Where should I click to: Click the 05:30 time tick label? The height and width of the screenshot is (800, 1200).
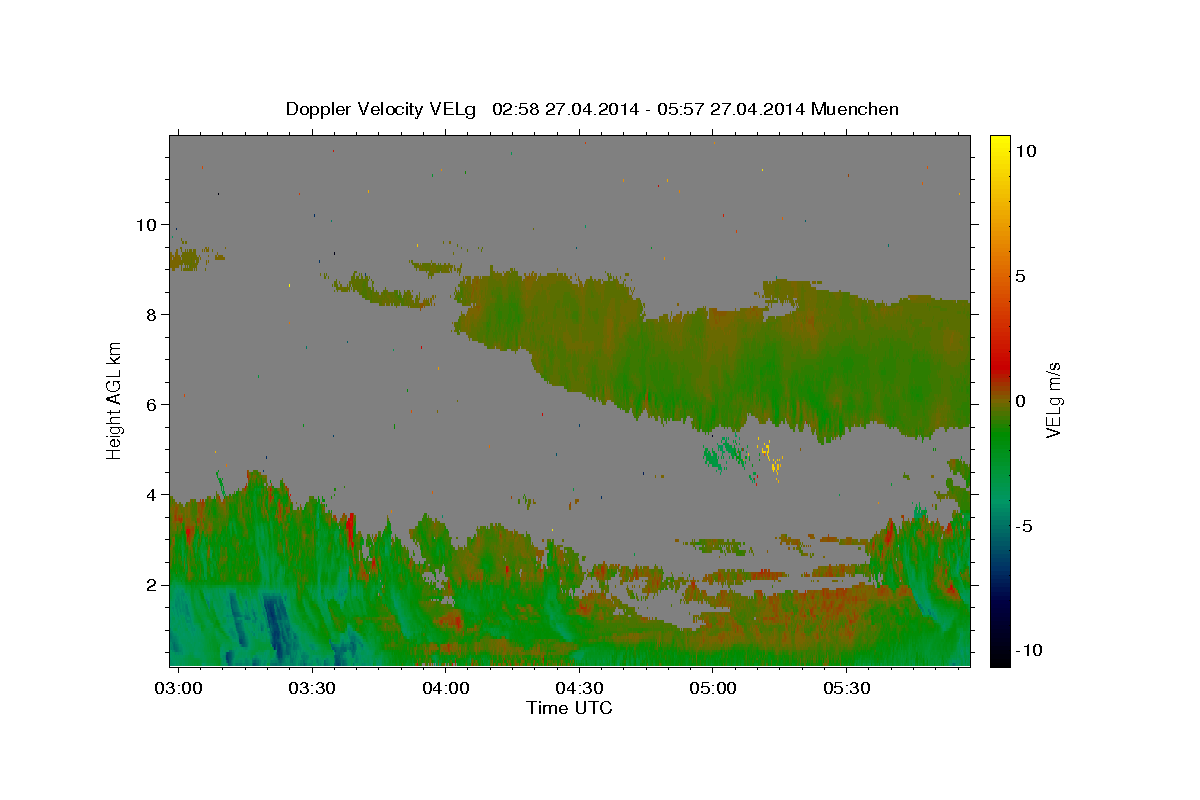(x=846, y=688)
